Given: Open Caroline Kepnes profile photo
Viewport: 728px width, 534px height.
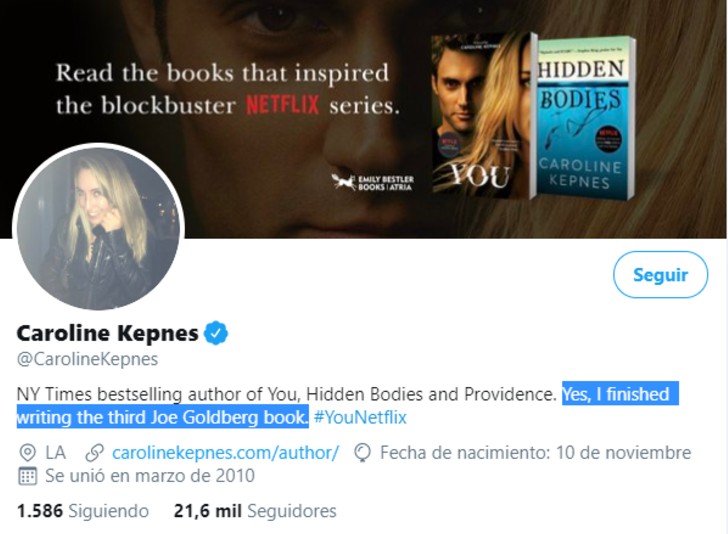Looking at the screenshot, I should 98,227.
